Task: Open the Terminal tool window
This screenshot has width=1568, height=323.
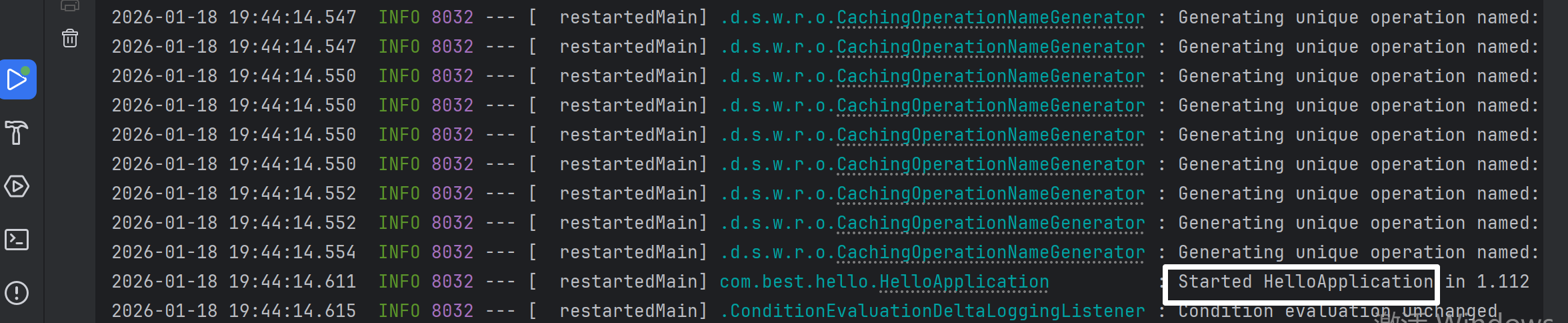Action: tap(17, 240)
